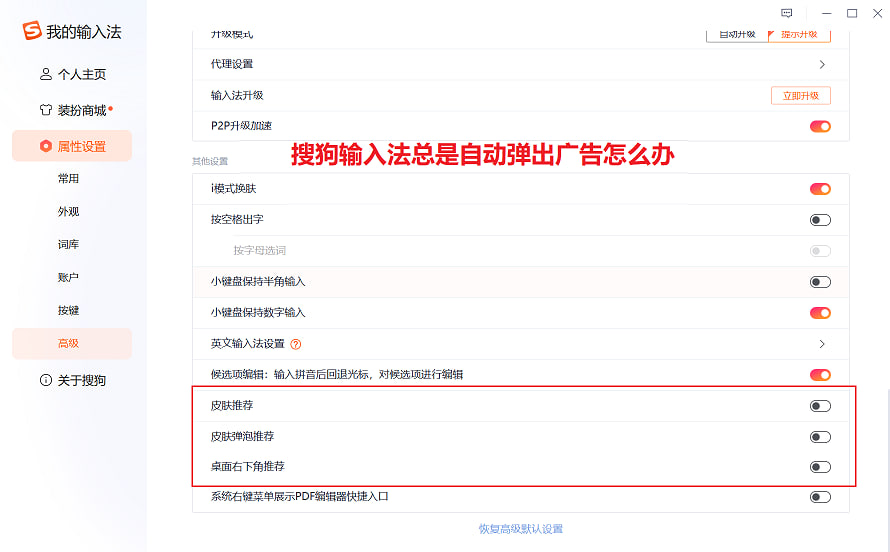Toggle 系统右键菜单展示PDF编辑器快捷入口 switch
Image resolution: width=890 pixels, height=552 pixels.
(820, 498)
